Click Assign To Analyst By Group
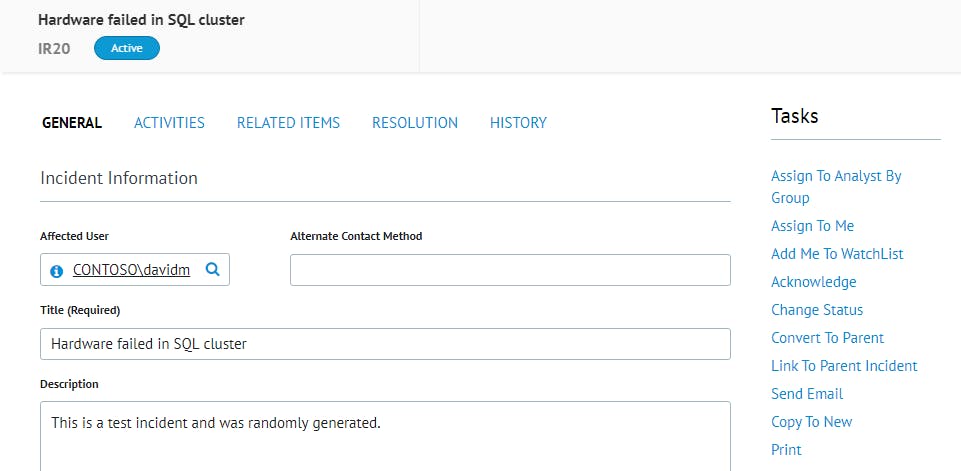961x471 pixels. (x=836, y=176)
